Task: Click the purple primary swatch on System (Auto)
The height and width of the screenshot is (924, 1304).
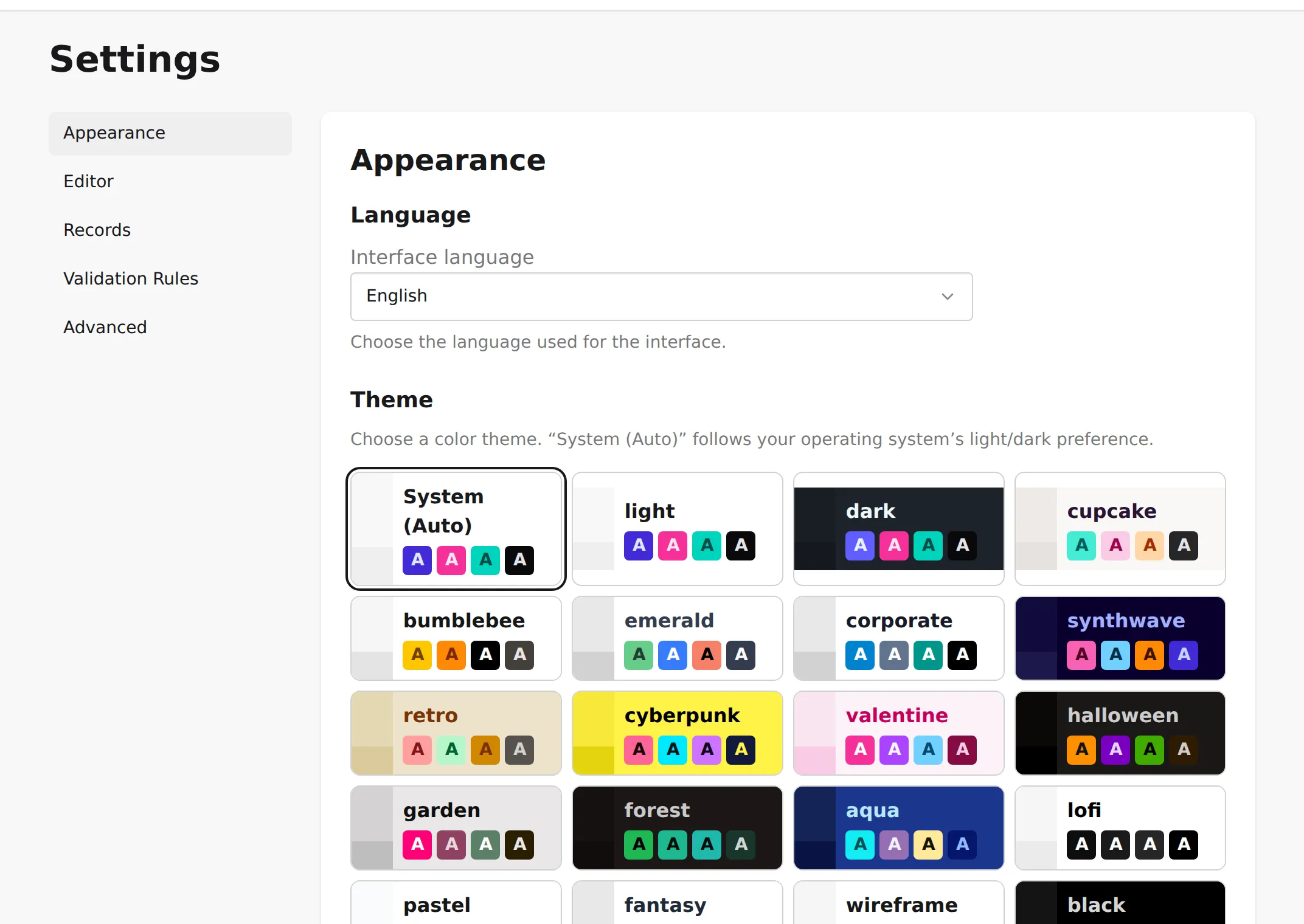Action: pyautogui.click(x=417, y=560)
